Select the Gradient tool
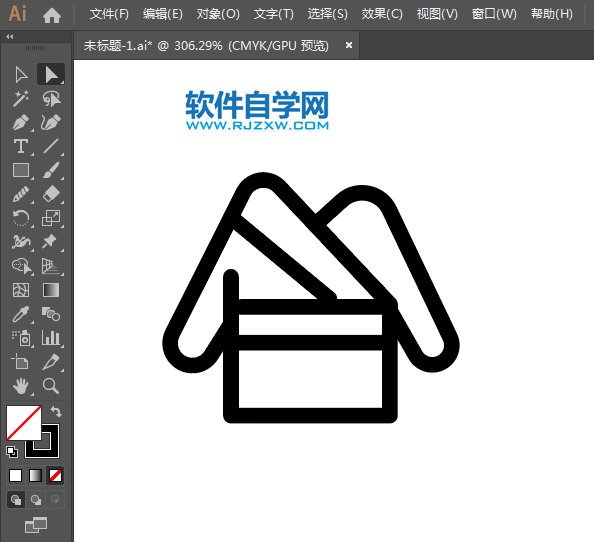Viewport: 594px width, 542px height. tap(51, 291)
